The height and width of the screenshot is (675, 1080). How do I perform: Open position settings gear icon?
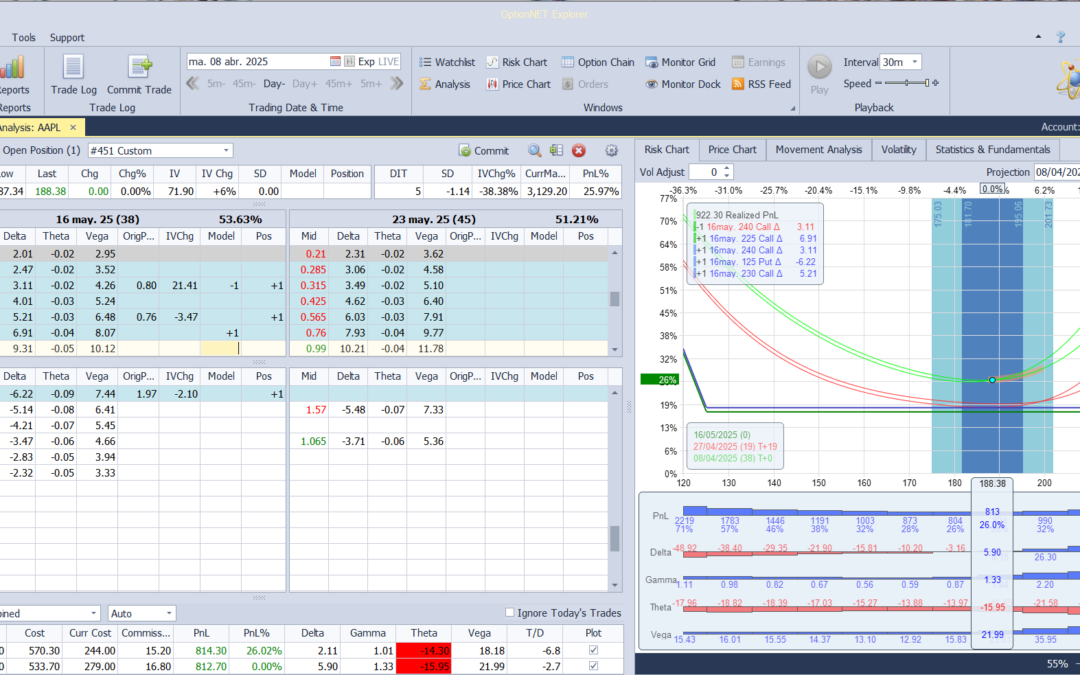(611, 151)
